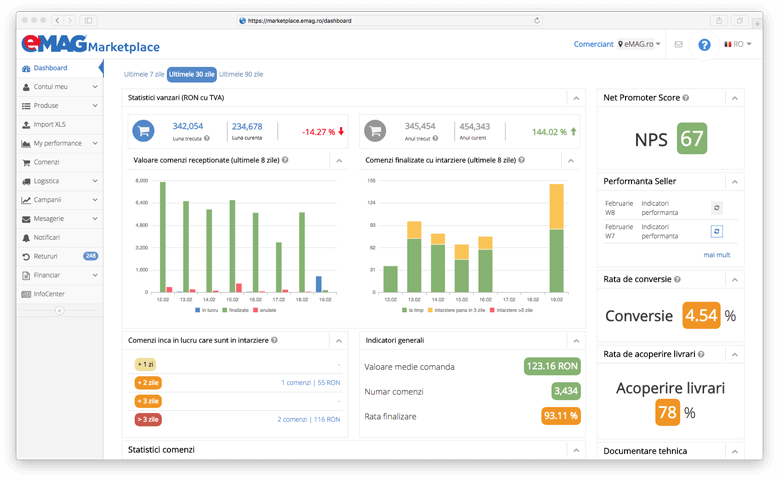Open Rata de conversie help icon

click(x=678, y=280)
